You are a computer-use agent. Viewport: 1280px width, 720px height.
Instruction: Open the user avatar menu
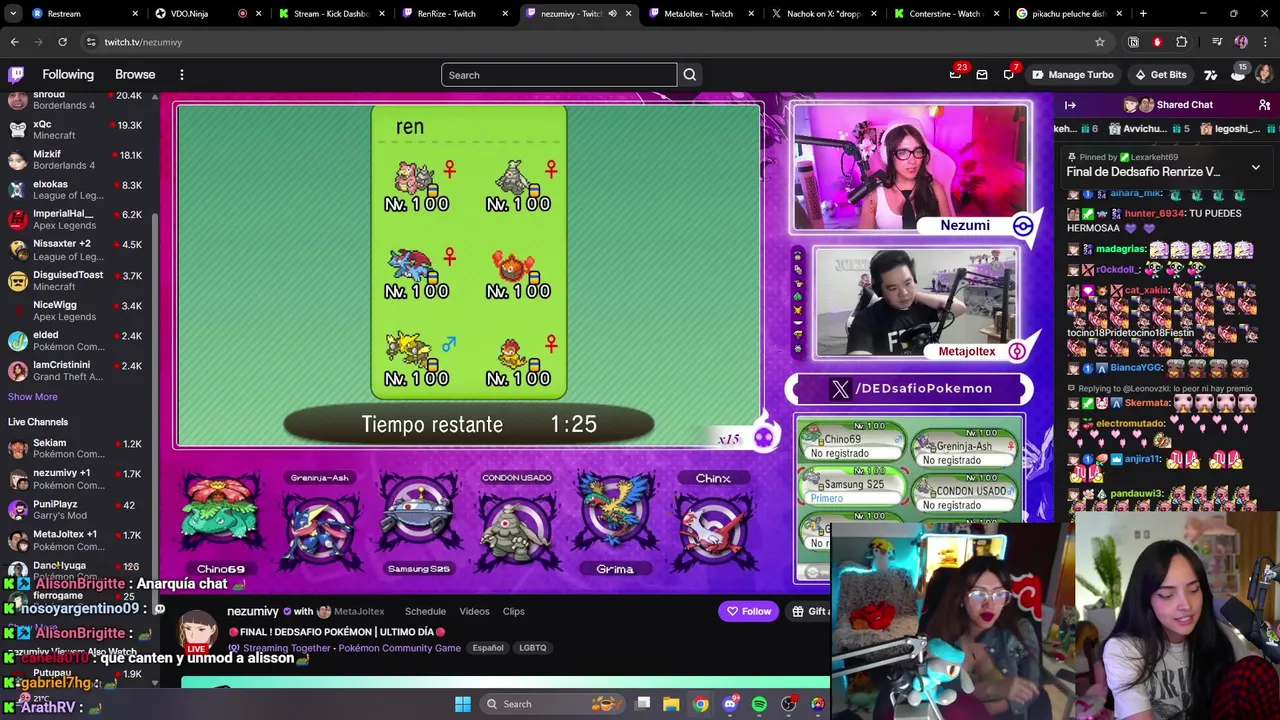(1263, 74)
